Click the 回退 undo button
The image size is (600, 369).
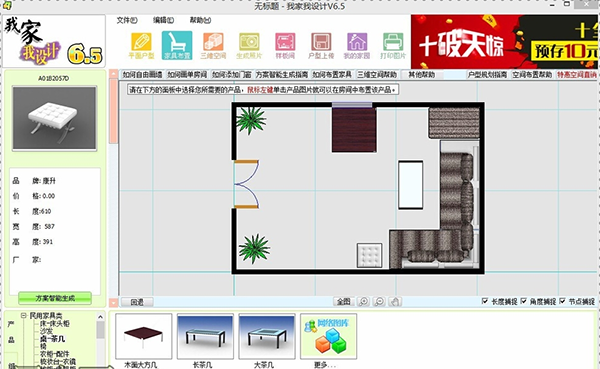click(x=137, y=302)
